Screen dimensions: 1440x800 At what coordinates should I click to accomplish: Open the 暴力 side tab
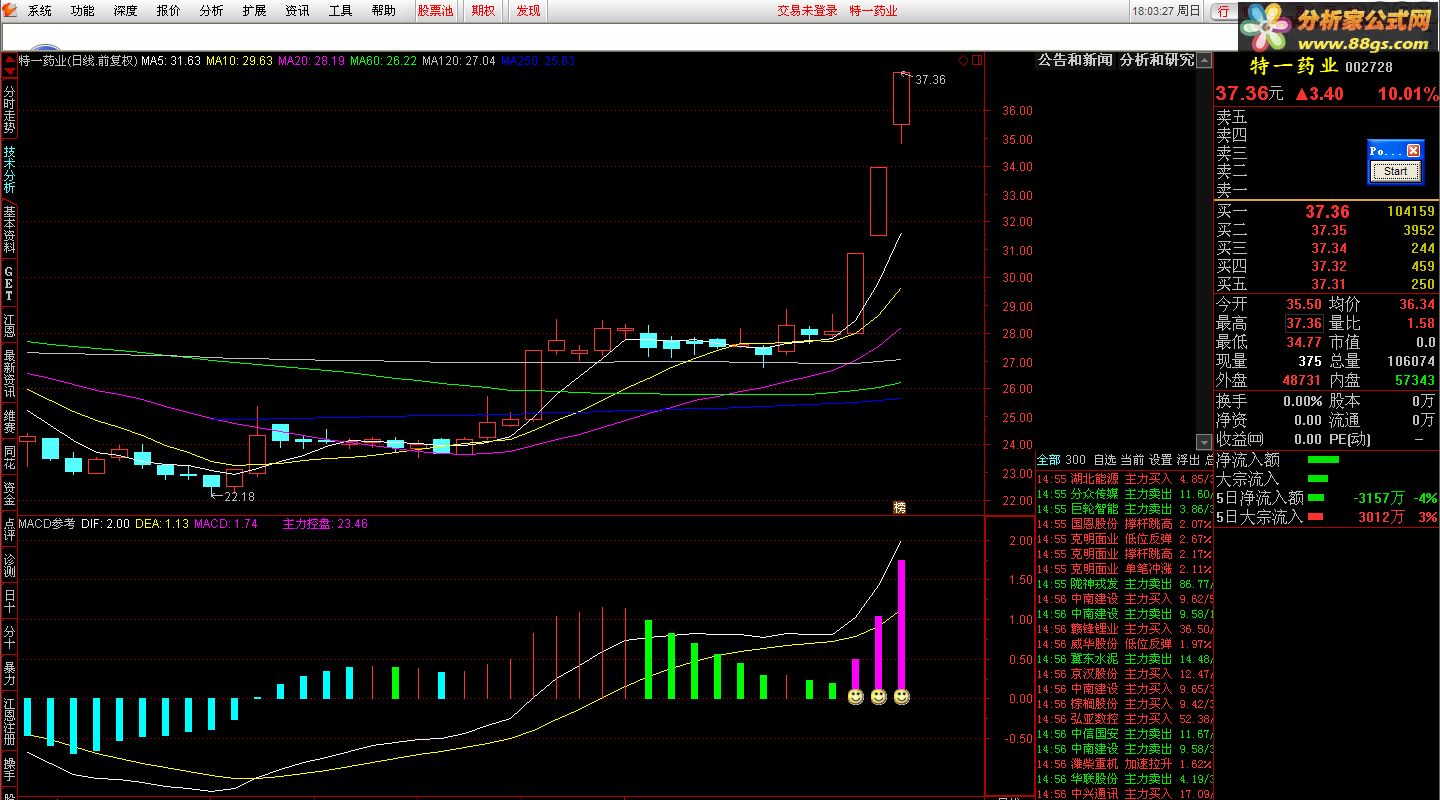(9, 674)
